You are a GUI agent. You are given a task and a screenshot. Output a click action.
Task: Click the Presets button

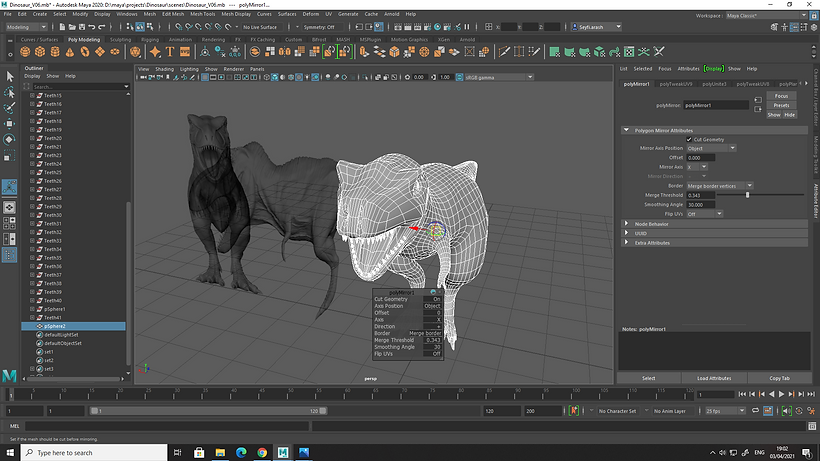click(x=781, y=106)
